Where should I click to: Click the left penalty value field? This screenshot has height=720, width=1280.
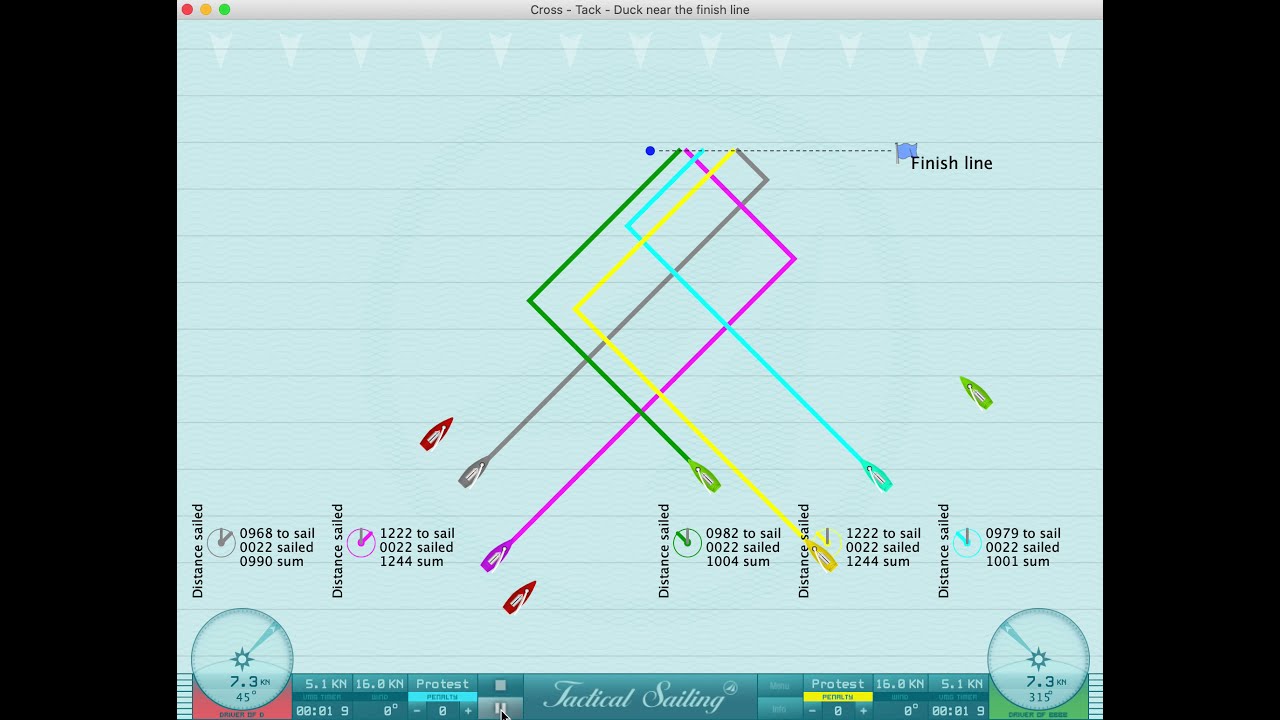[442, 711]
